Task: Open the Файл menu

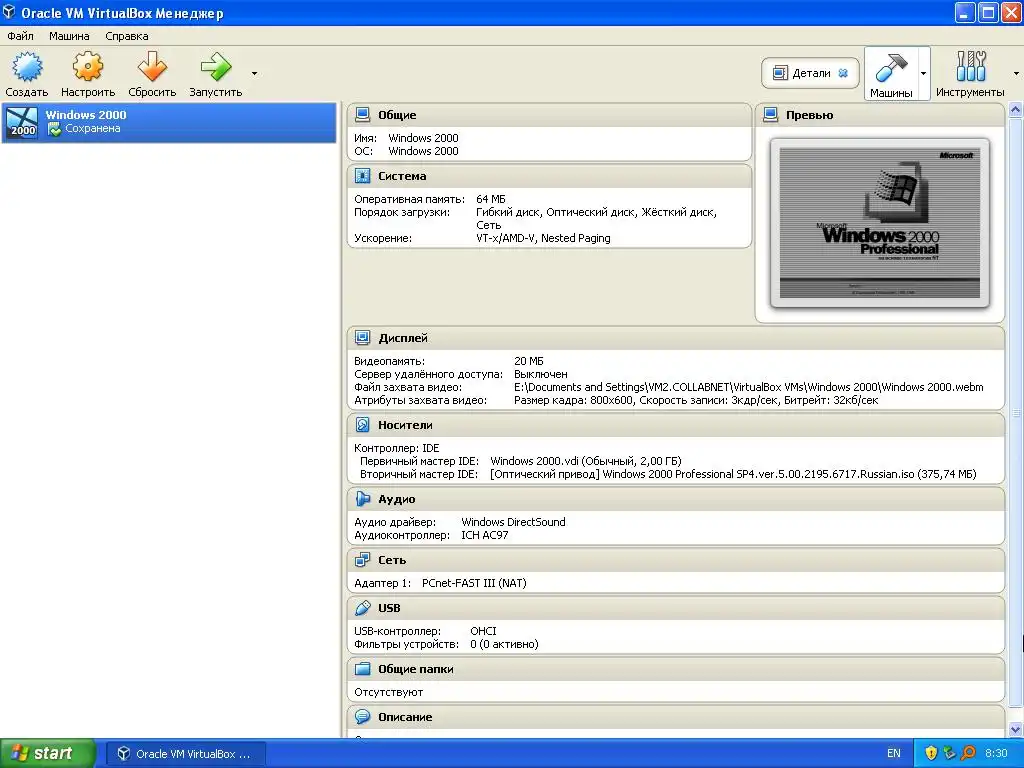Action: [x=20, y=36]
